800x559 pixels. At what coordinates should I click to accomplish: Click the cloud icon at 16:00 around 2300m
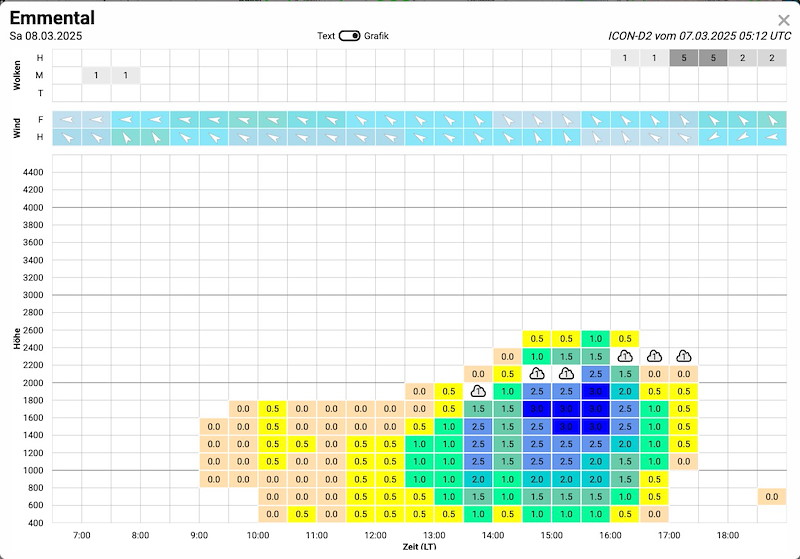[x=625, y=356]
